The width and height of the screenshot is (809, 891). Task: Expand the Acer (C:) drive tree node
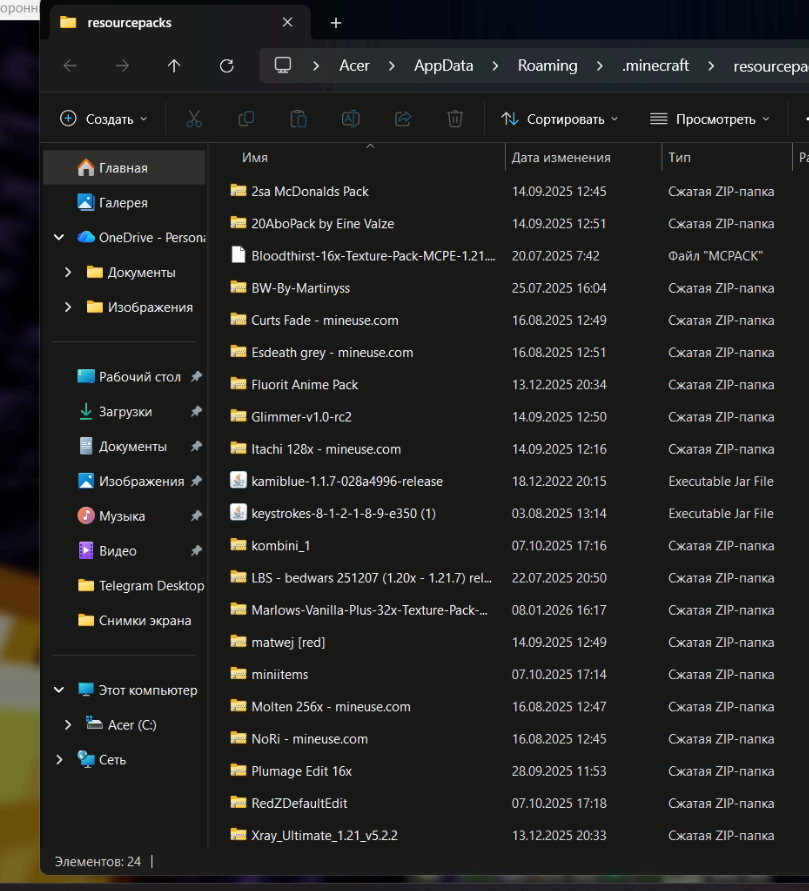point(68,725)
